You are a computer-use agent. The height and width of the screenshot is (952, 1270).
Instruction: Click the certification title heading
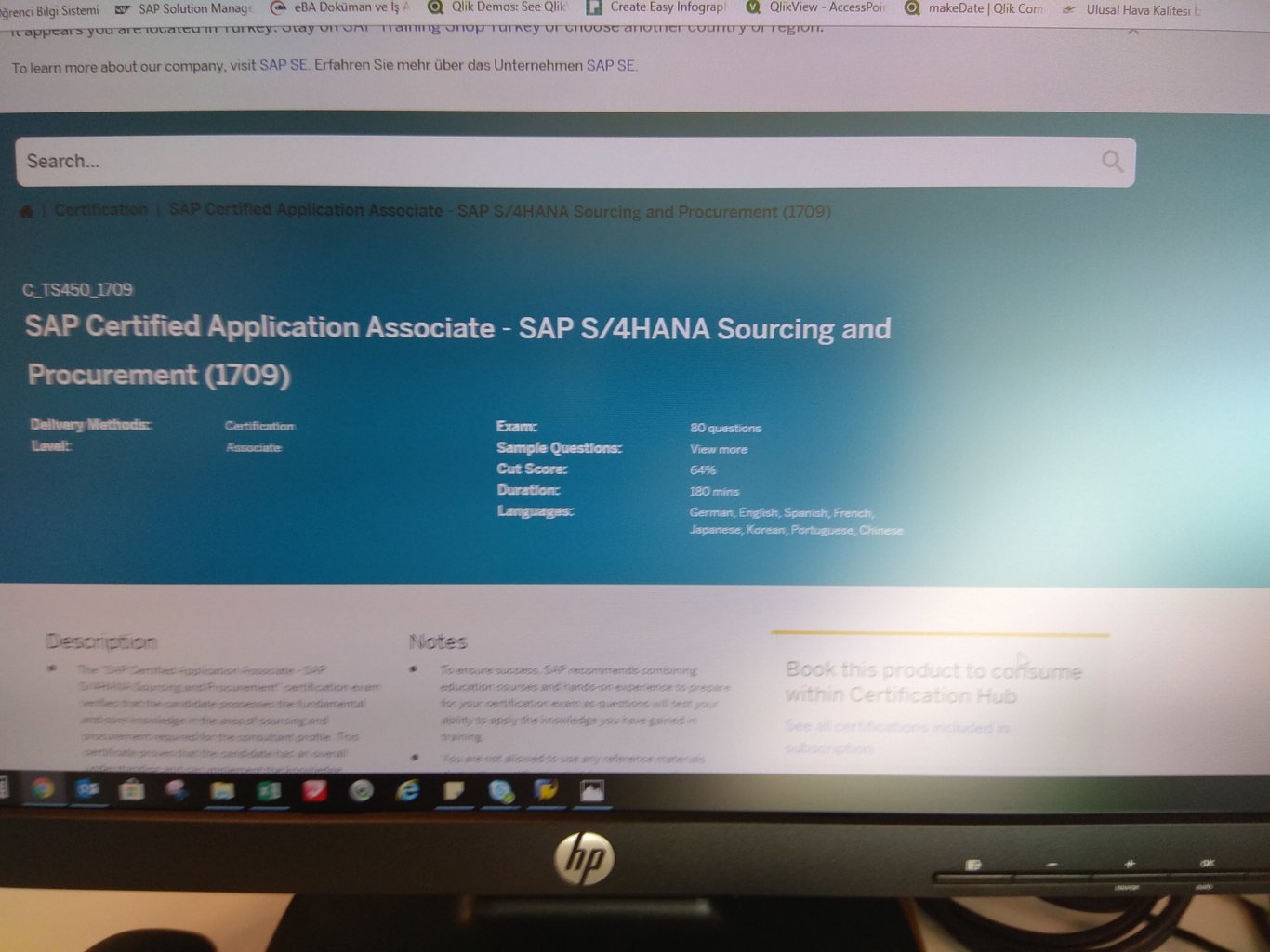458,350
